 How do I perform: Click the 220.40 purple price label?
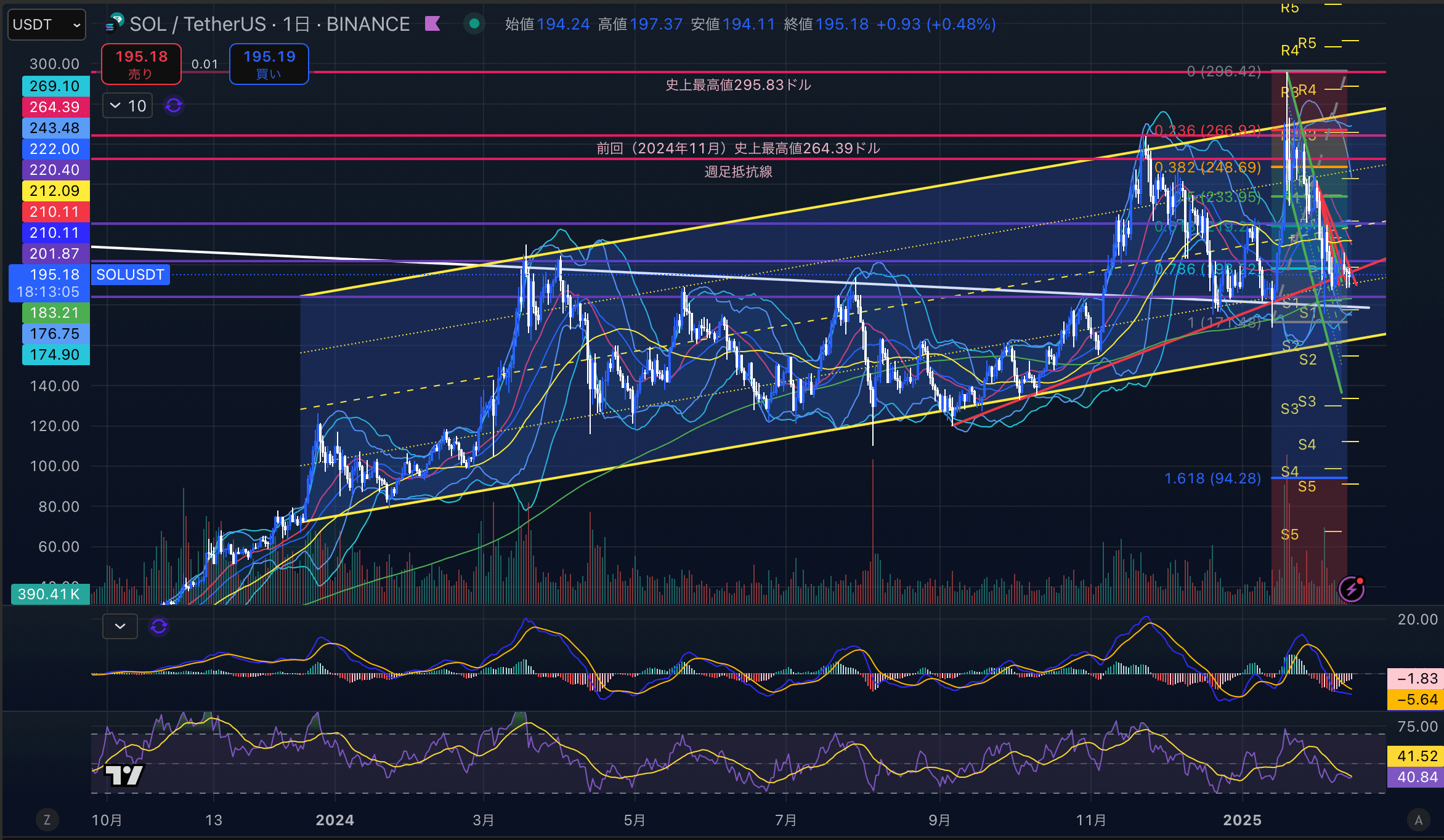tap(55, 170)
